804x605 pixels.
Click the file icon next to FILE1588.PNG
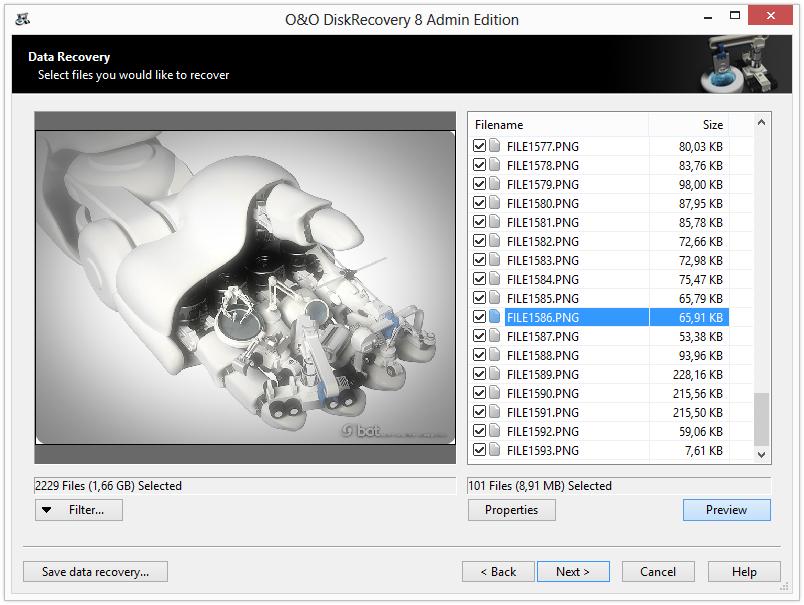click(495, 354)
